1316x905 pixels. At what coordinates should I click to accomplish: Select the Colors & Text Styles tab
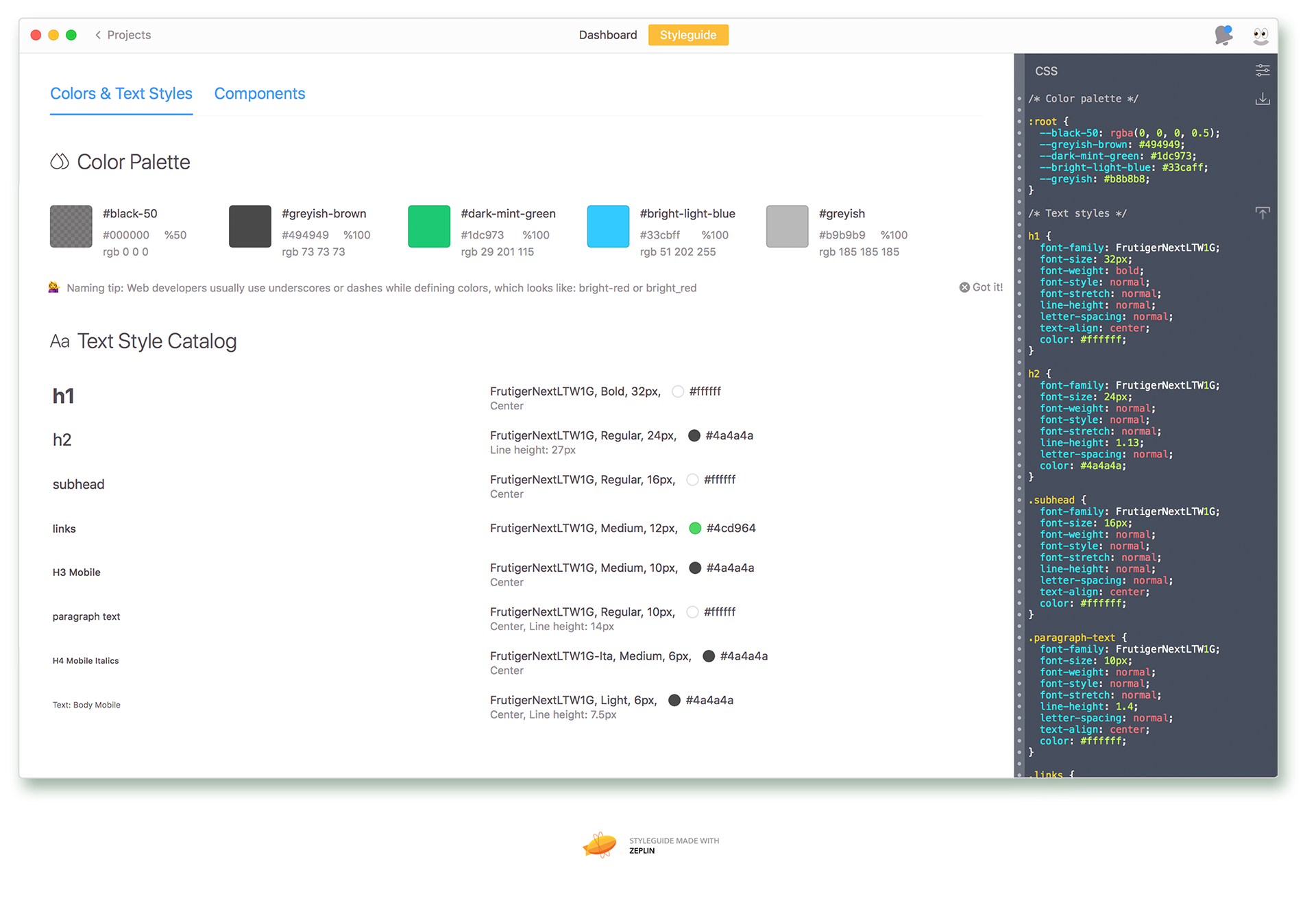tap(121, 94)
